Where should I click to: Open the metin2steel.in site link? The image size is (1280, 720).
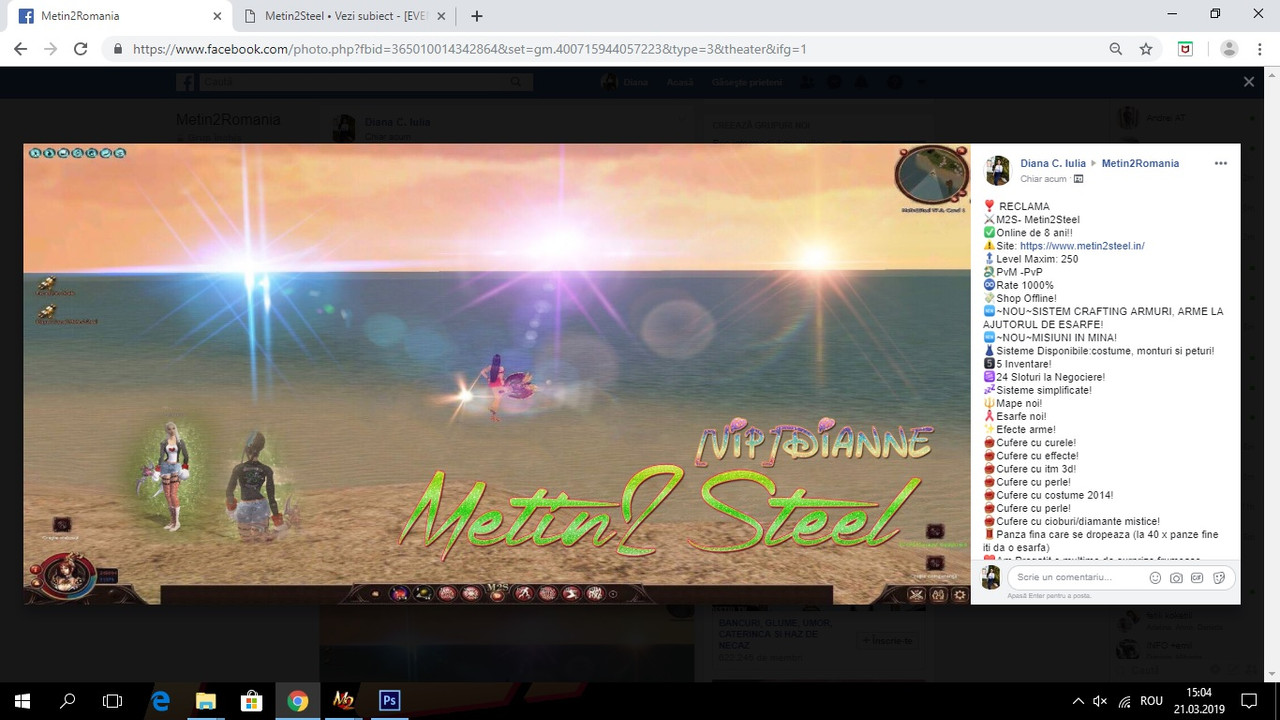click(x=1082, y=246)
